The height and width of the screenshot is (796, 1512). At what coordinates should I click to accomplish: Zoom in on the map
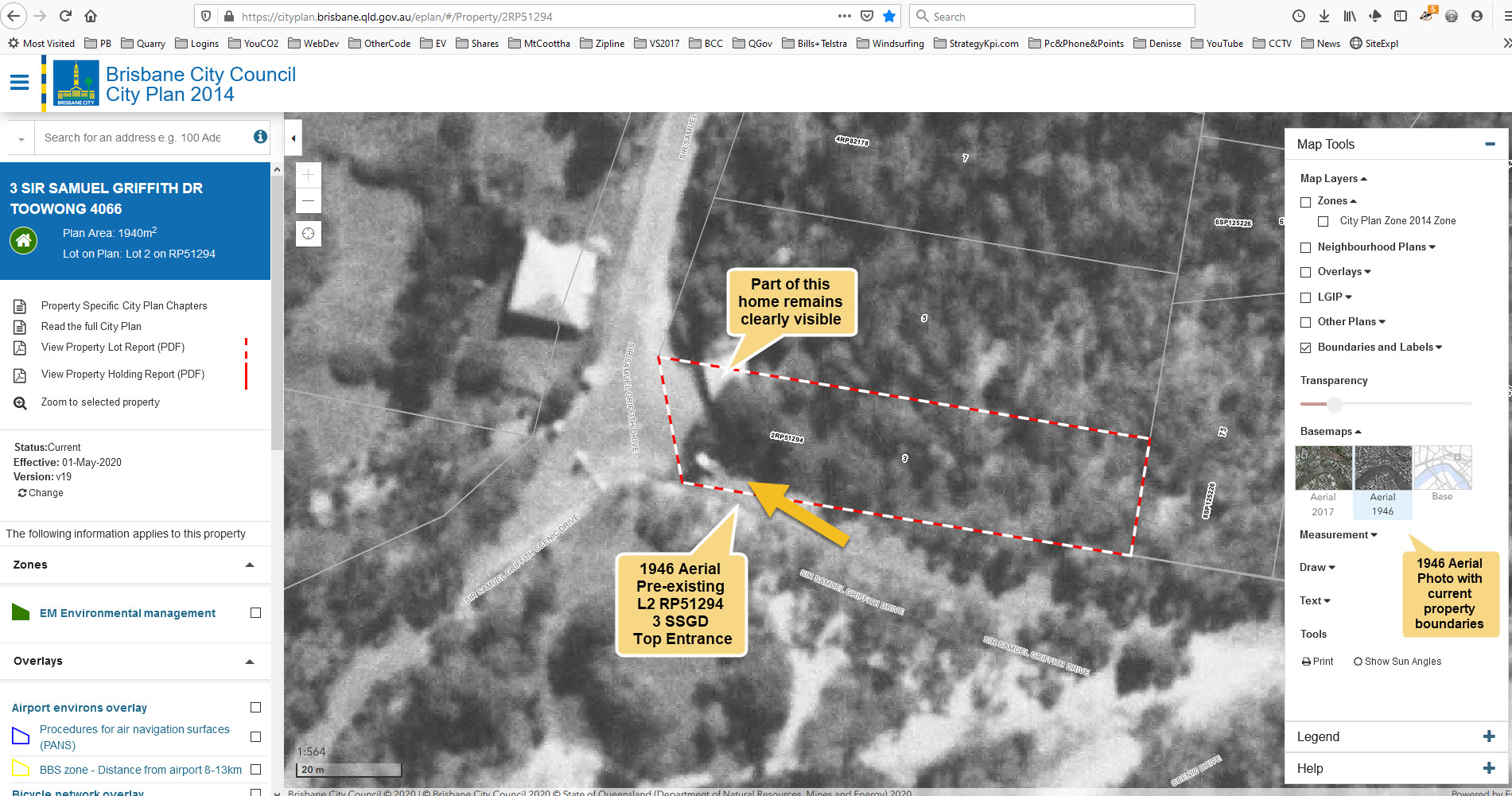point(309,175)
